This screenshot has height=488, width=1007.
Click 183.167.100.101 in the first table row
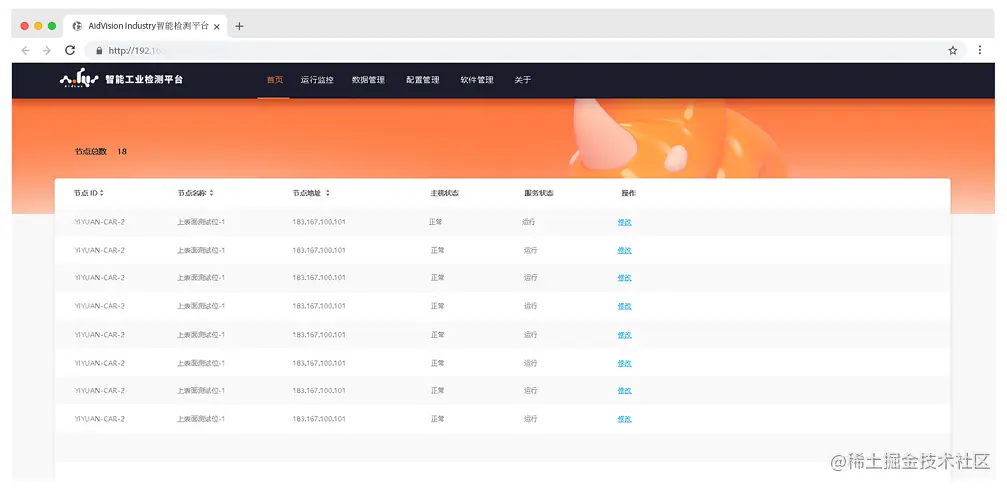[319, 222]
